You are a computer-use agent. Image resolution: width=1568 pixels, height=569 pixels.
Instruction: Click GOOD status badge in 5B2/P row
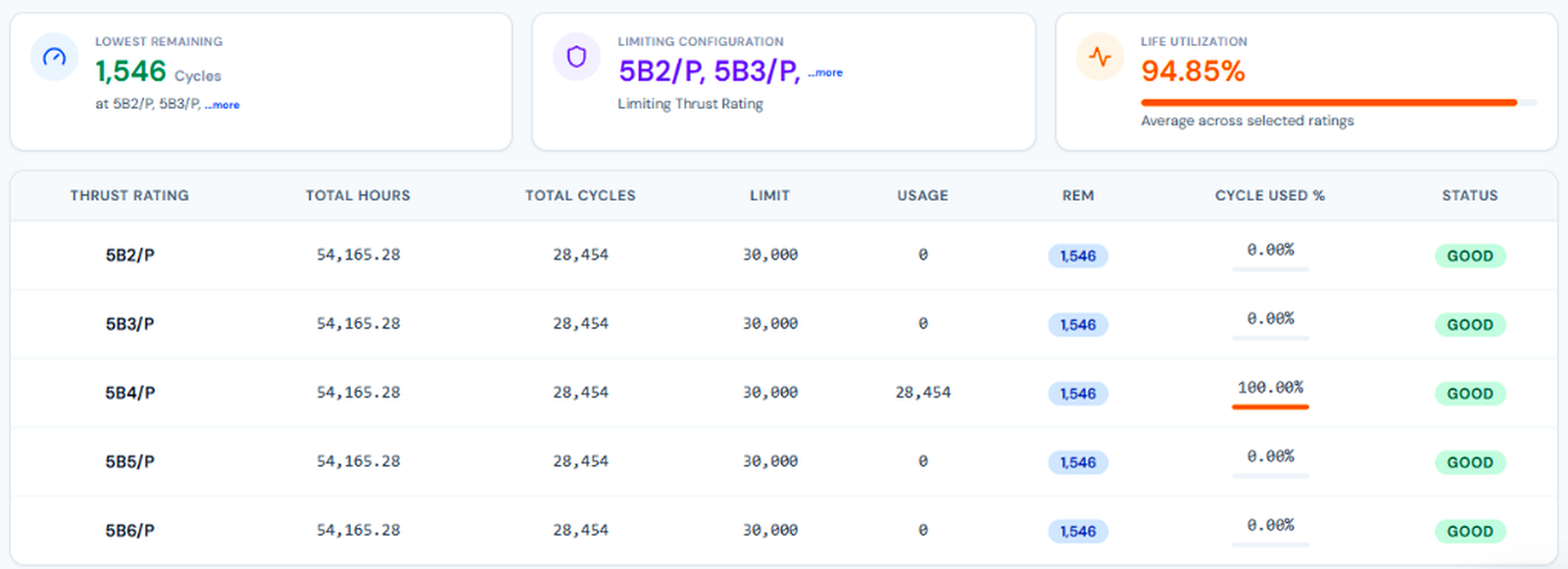[x=1470, y=256]
